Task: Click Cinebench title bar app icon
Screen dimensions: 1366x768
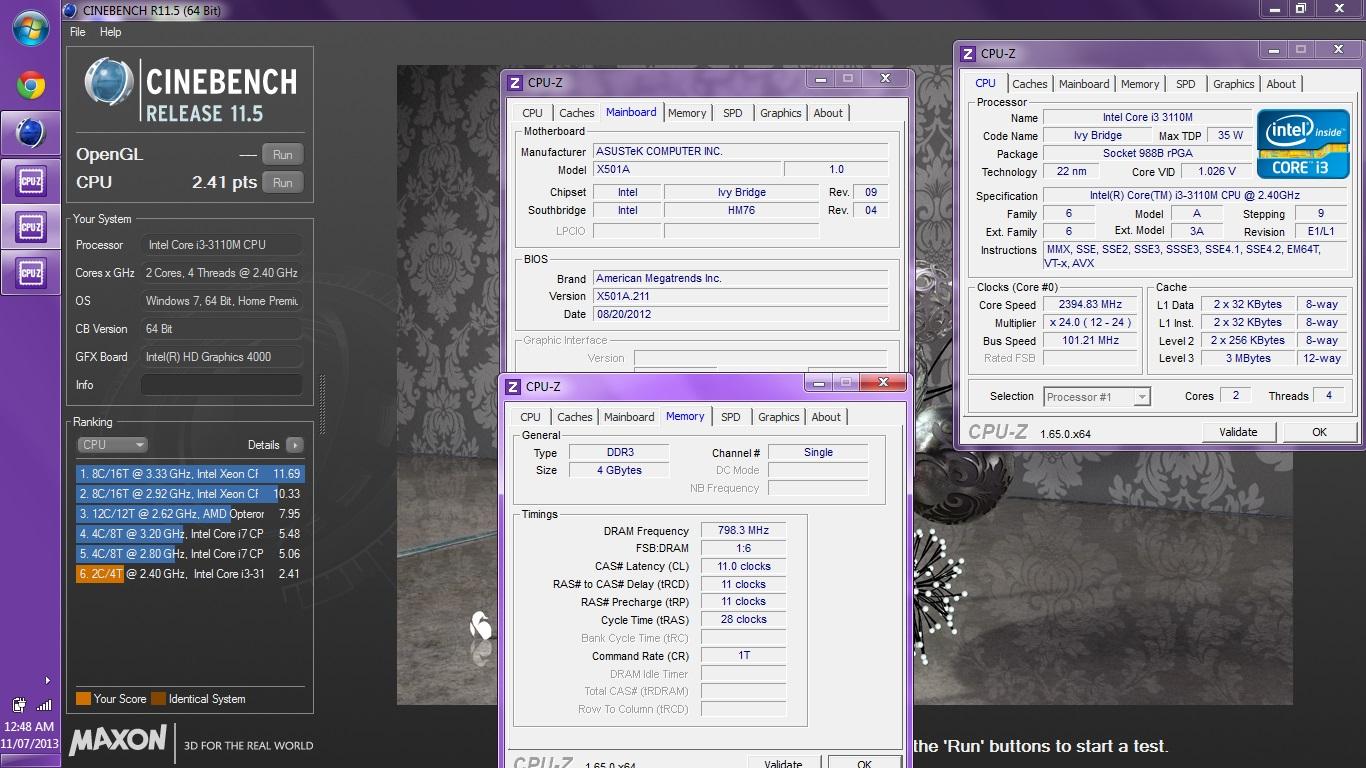Action: 69,11
